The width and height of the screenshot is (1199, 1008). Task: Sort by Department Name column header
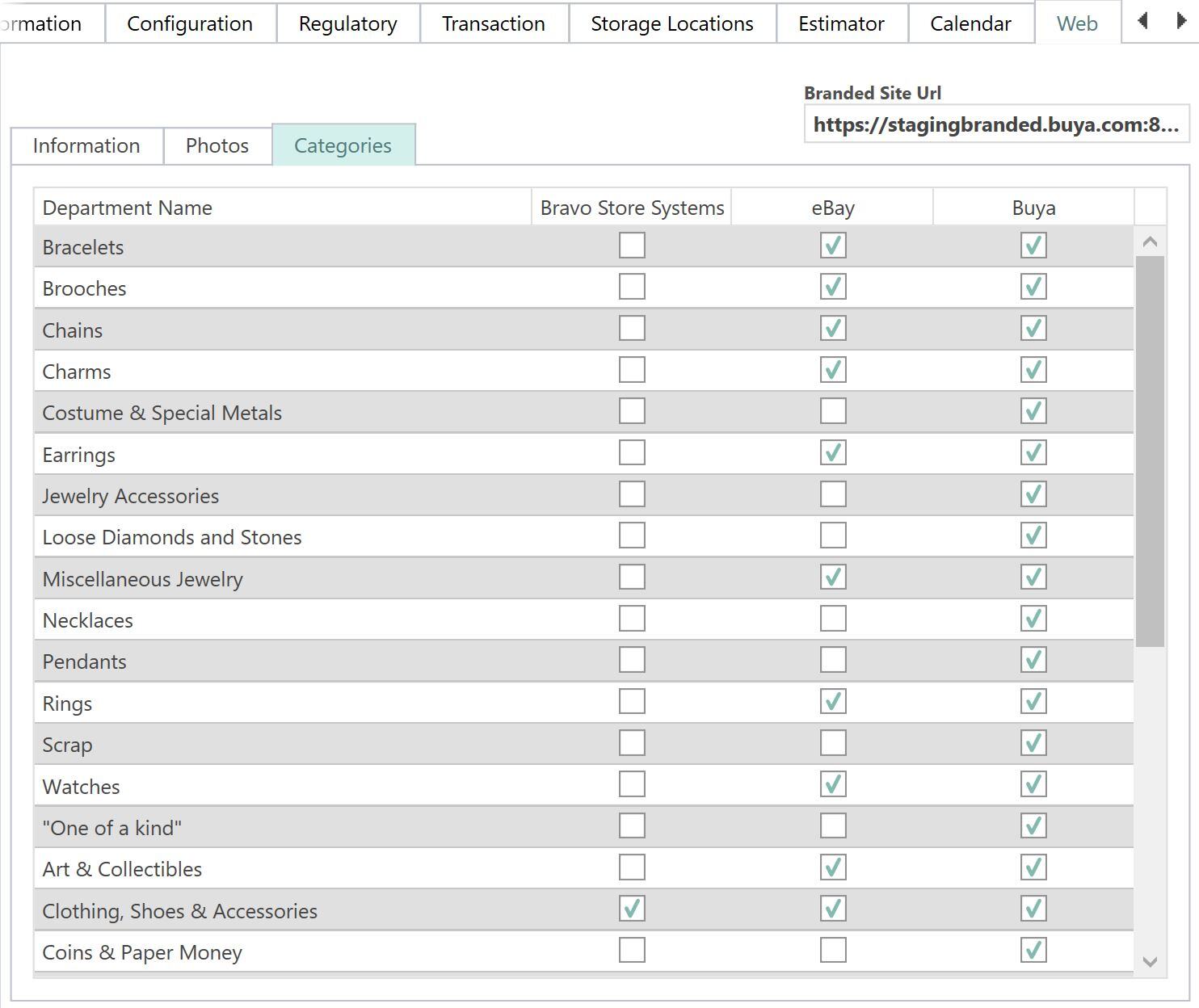(282, 208)
